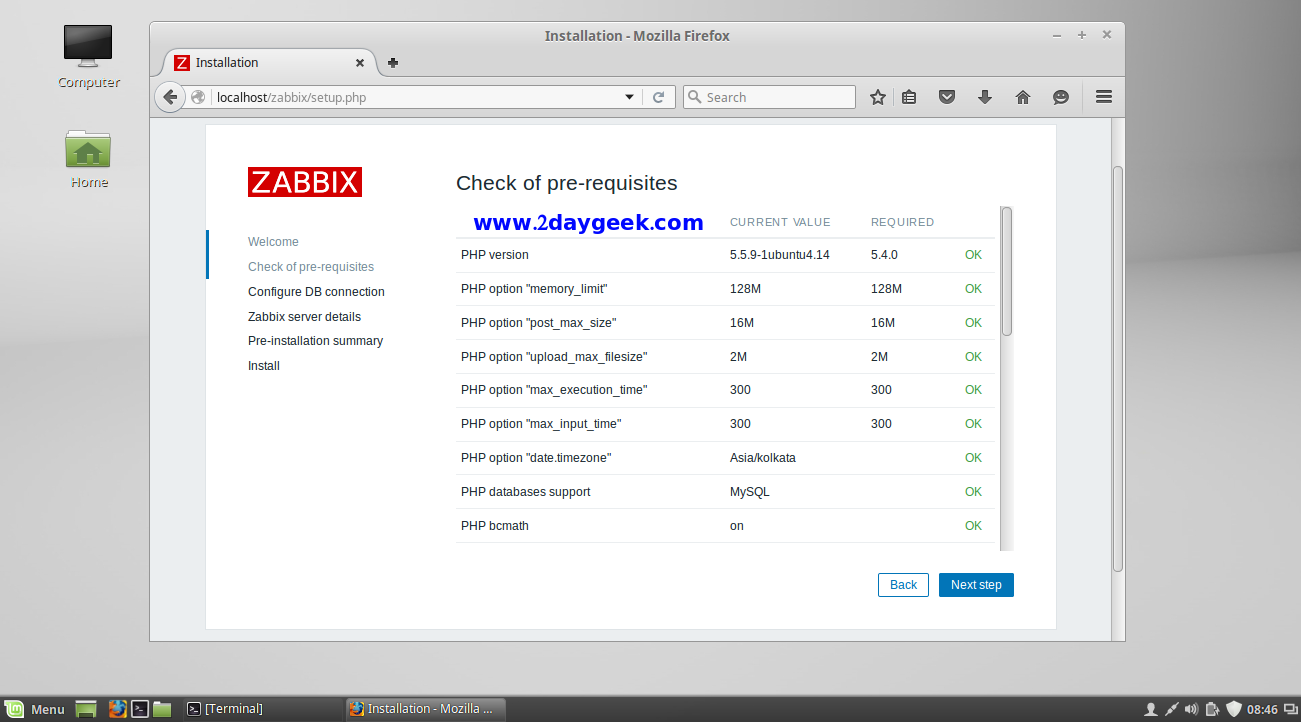Click PHP bcmath label
The height and width of the screenshot is (722, 1301).
tap(495, 526)
